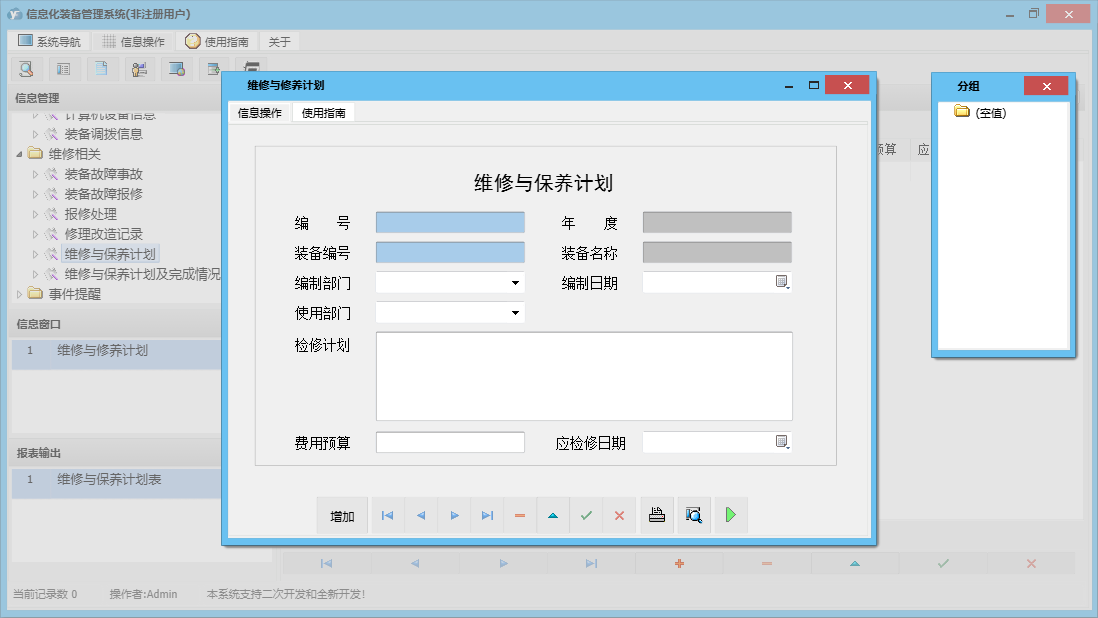Jump to the last record using navigation arrows

(488, 515)
